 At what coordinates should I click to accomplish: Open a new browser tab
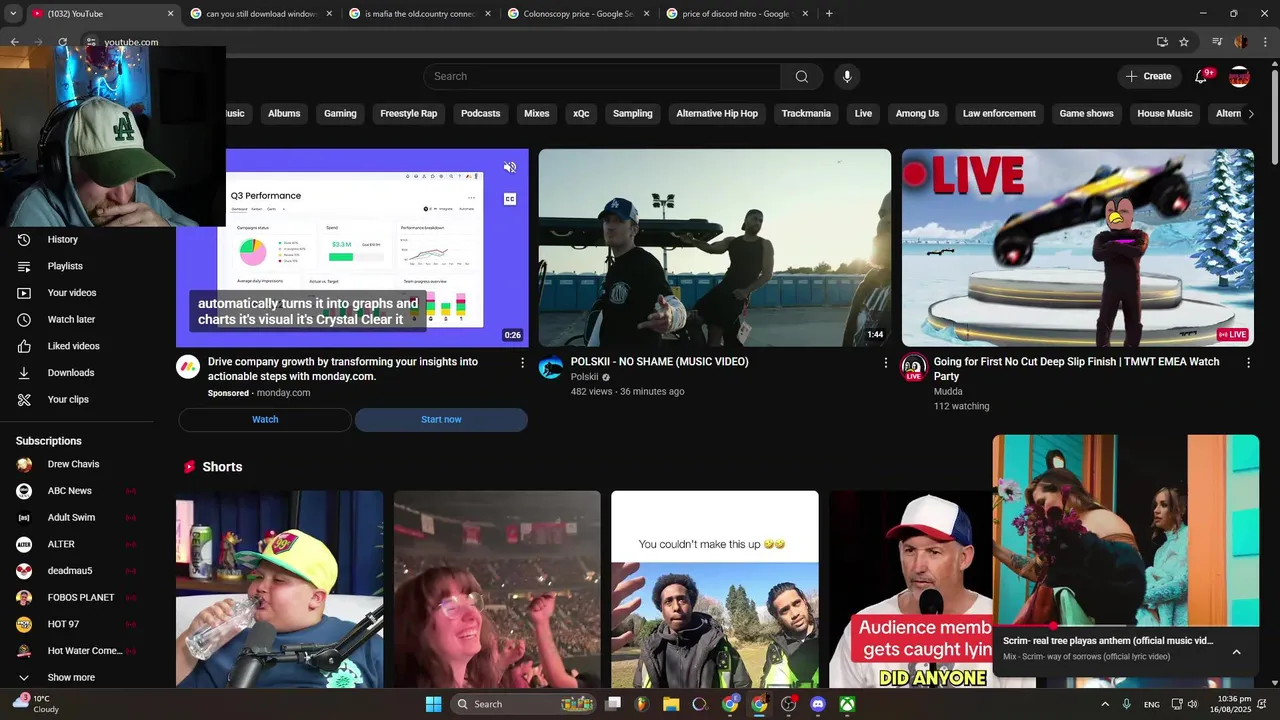click(829, 14)
